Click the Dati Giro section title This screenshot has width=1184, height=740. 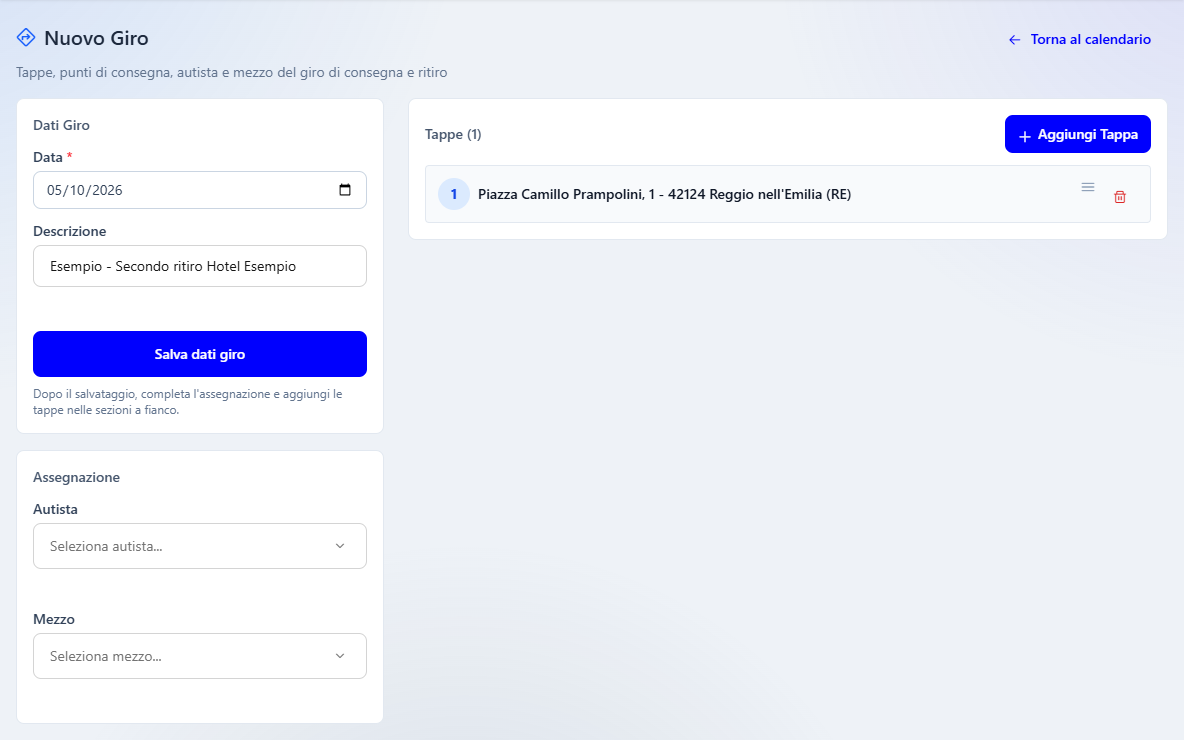click(61, 125)
